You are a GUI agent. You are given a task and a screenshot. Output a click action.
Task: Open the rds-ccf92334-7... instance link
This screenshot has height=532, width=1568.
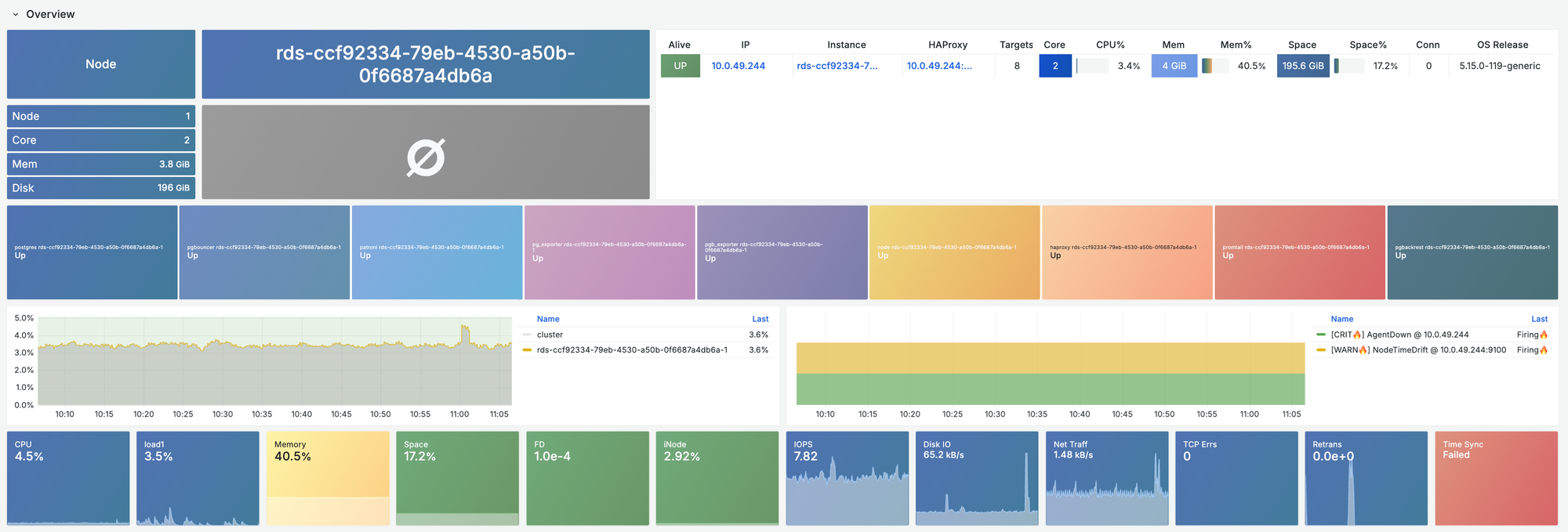point(837,66)
